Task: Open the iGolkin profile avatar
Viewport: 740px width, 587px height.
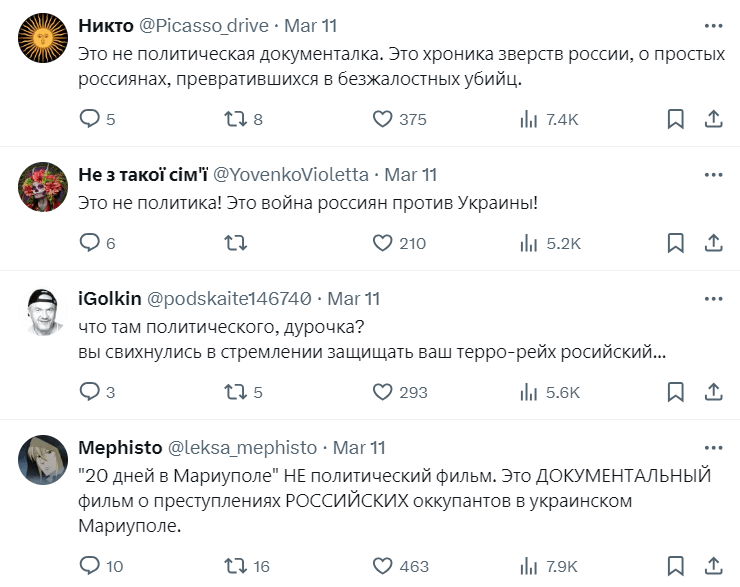Action: (x=42, y=311)
